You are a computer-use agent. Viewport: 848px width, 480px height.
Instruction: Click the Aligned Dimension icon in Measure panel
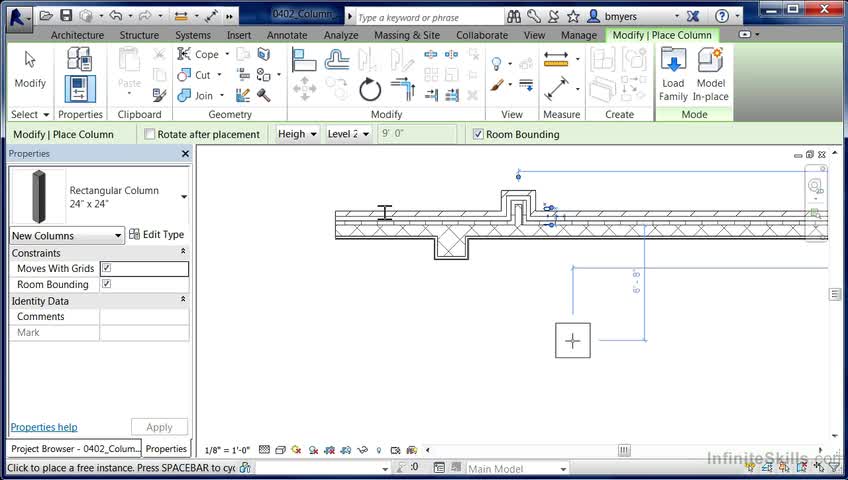point(556,88)
